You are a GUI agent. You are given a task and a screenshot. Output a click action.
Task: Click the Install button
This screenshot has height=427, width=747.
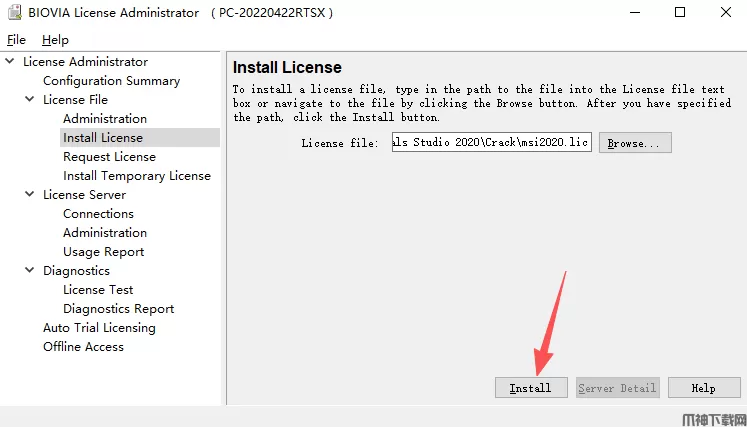point(531,388)
